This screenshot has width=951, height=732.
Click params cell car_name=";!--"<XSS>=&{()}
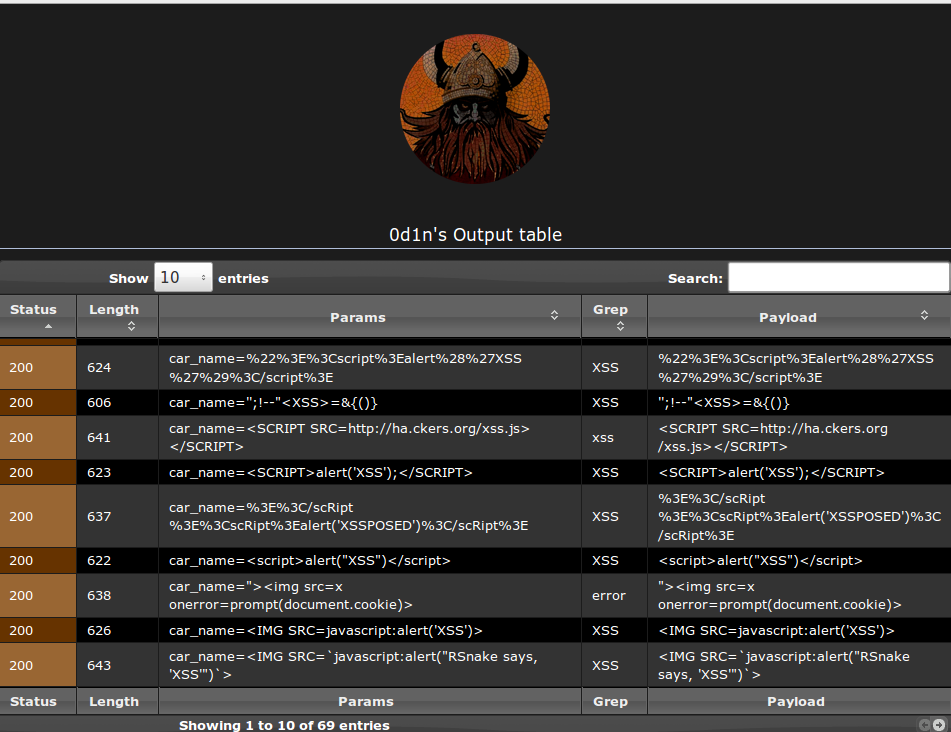pyautogui.click(x=370, y=403)
